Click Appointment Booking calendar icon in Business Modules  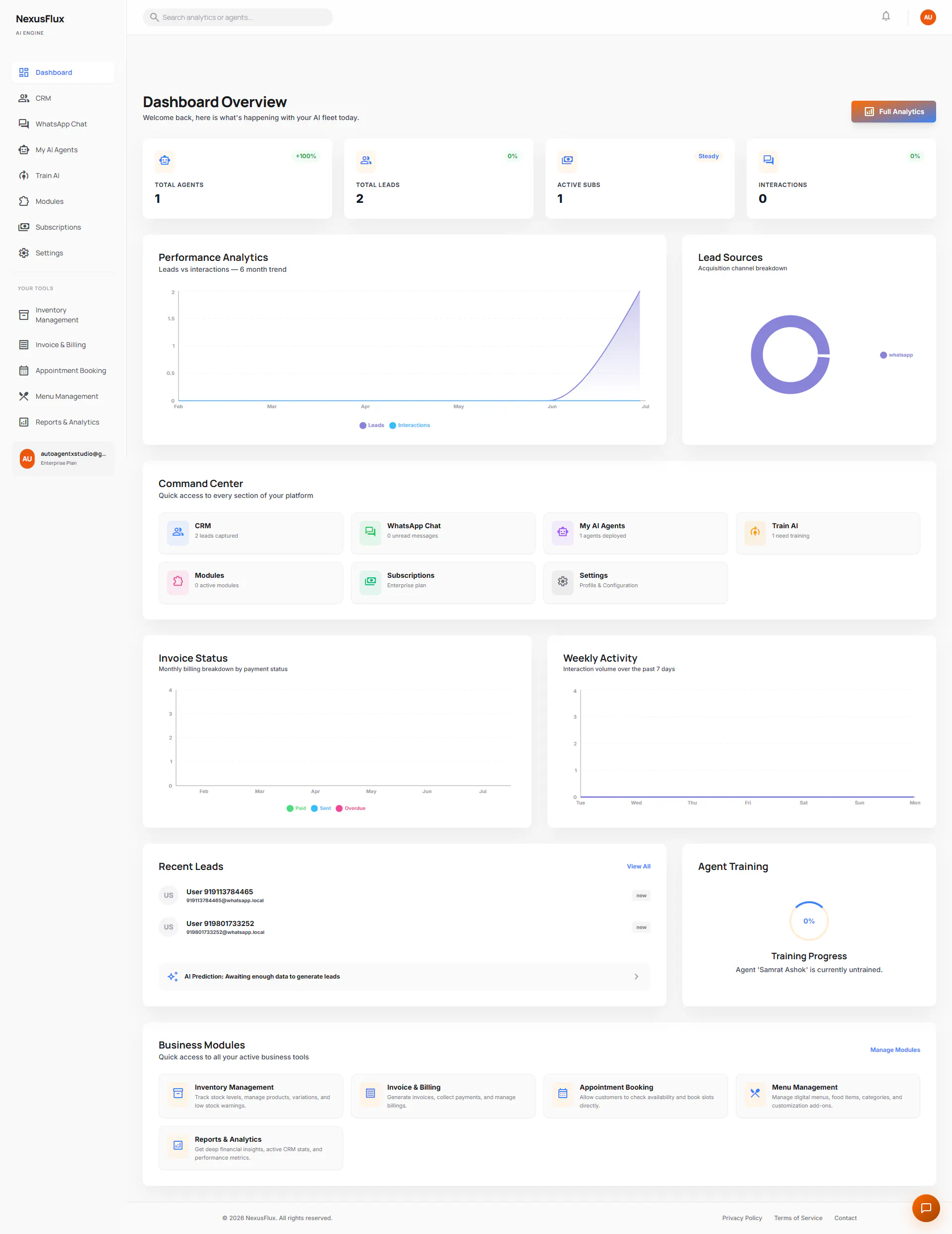point(563,1093)
